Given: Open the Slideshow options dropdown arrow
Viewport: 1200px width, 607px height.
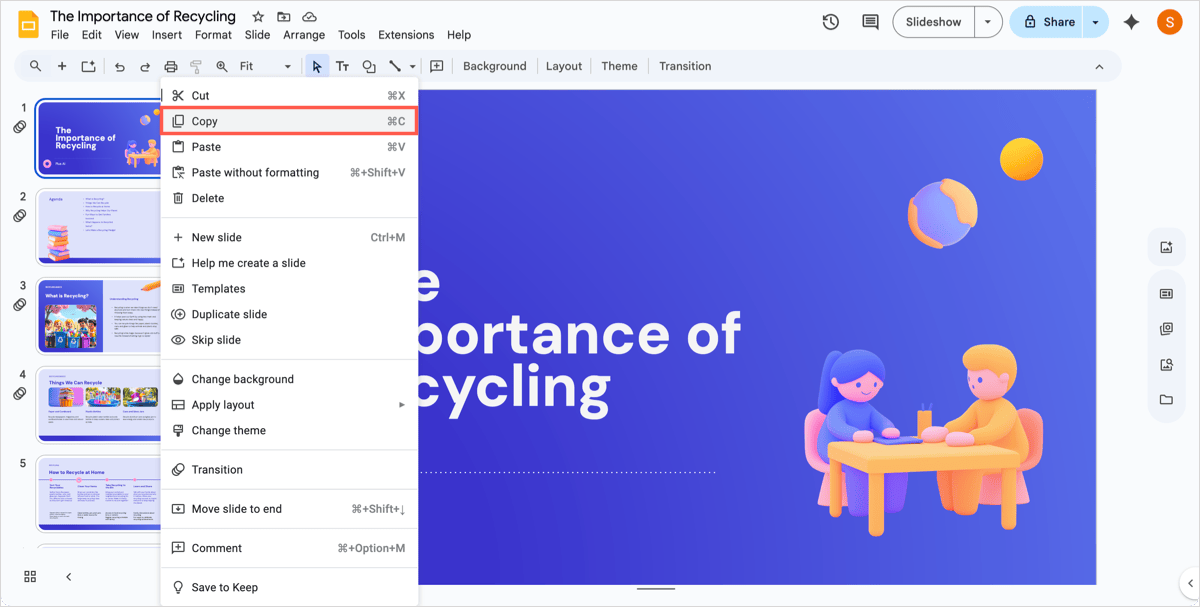Looking at the screenshot, I should (988, 22).
